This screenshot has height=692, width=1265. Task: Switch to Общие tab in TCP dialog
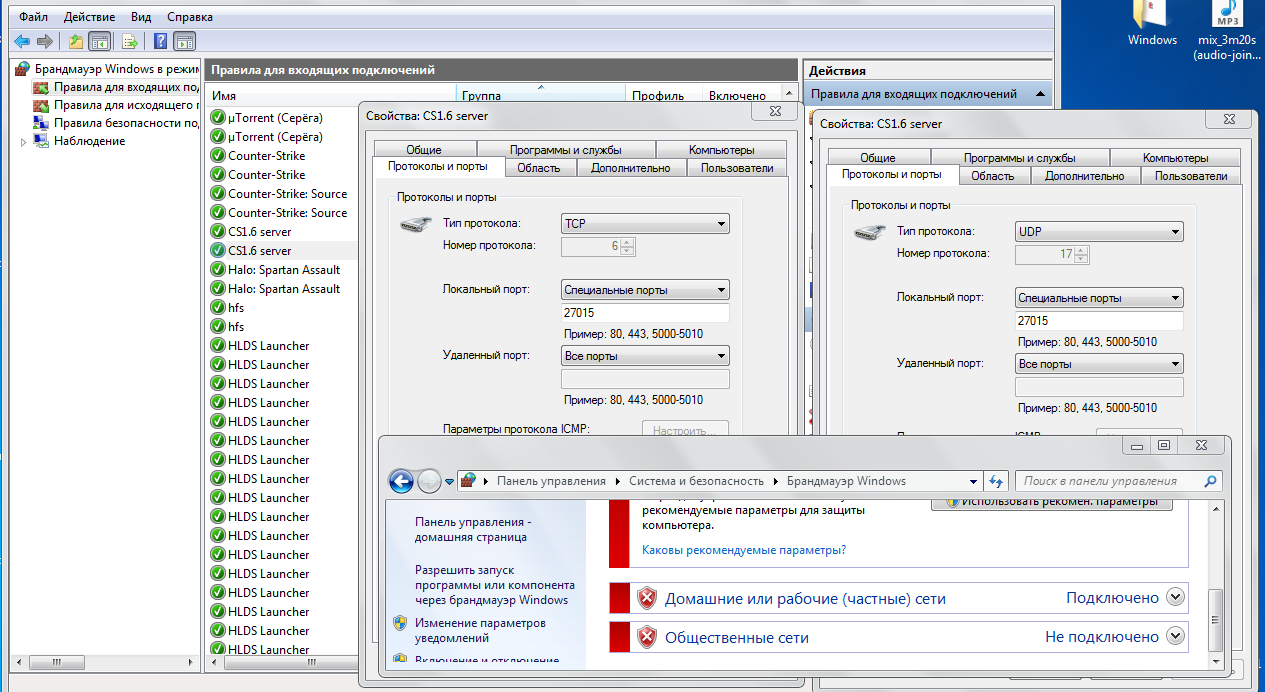coord(424,150)
